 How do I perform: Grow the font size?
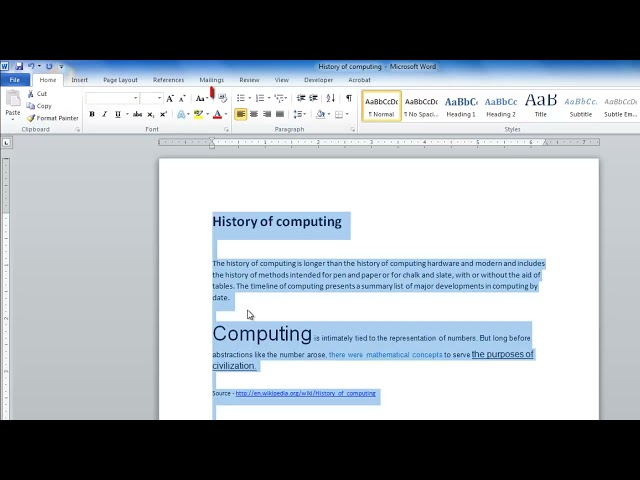tap(170, 98)
